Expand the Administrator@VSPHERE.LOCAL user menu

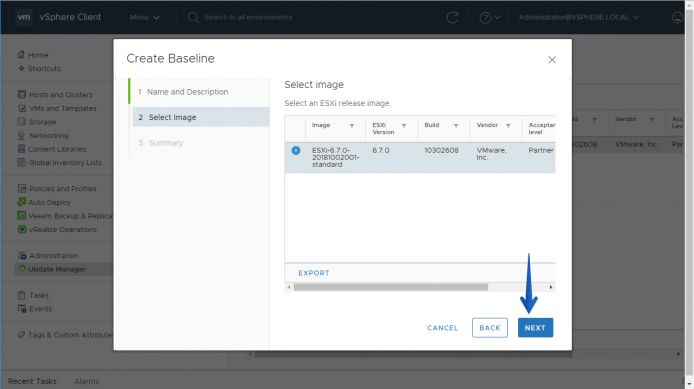pos(578,17)
